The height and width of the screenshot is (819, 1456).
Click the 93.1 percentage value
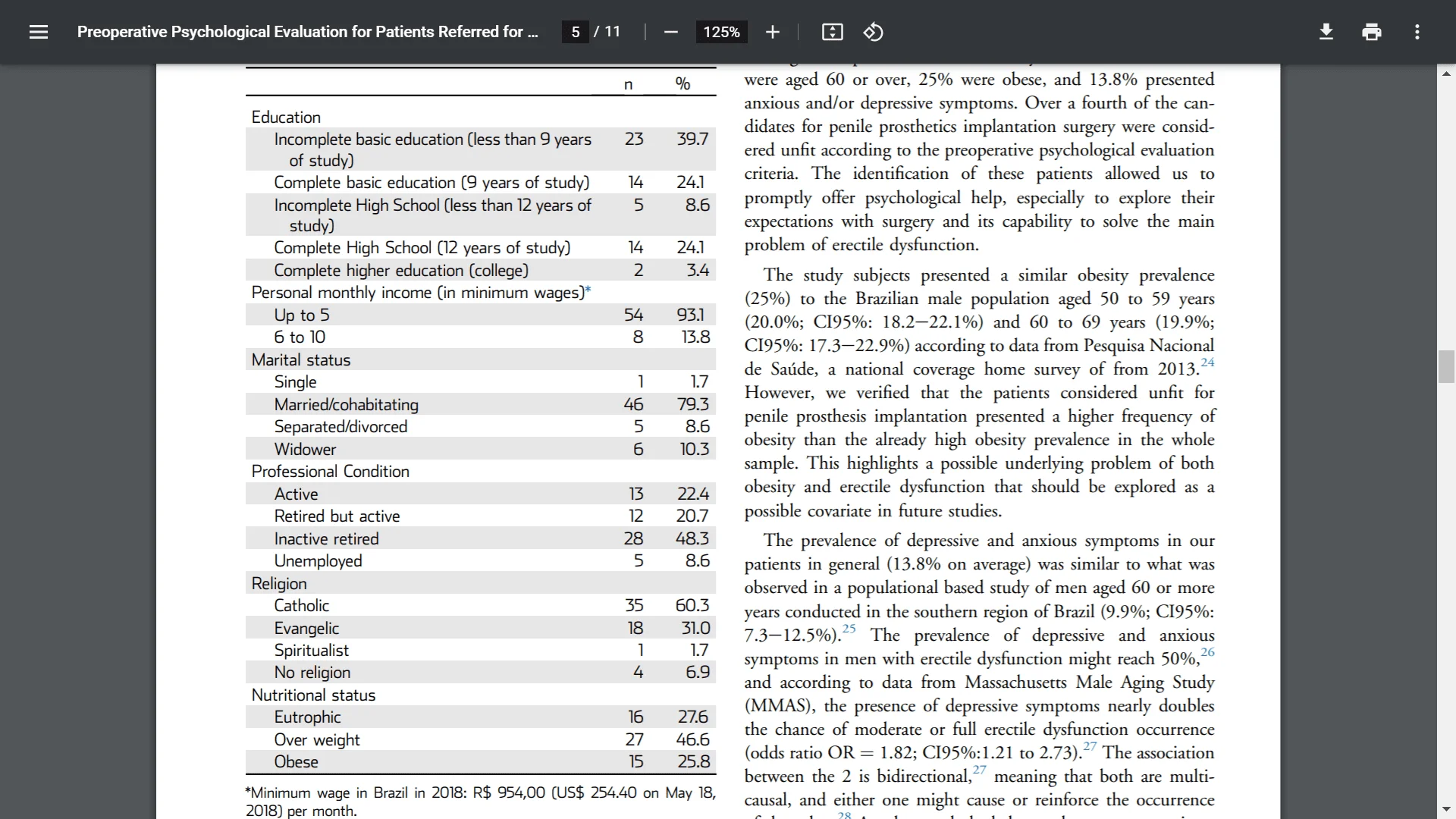(691, 315)
